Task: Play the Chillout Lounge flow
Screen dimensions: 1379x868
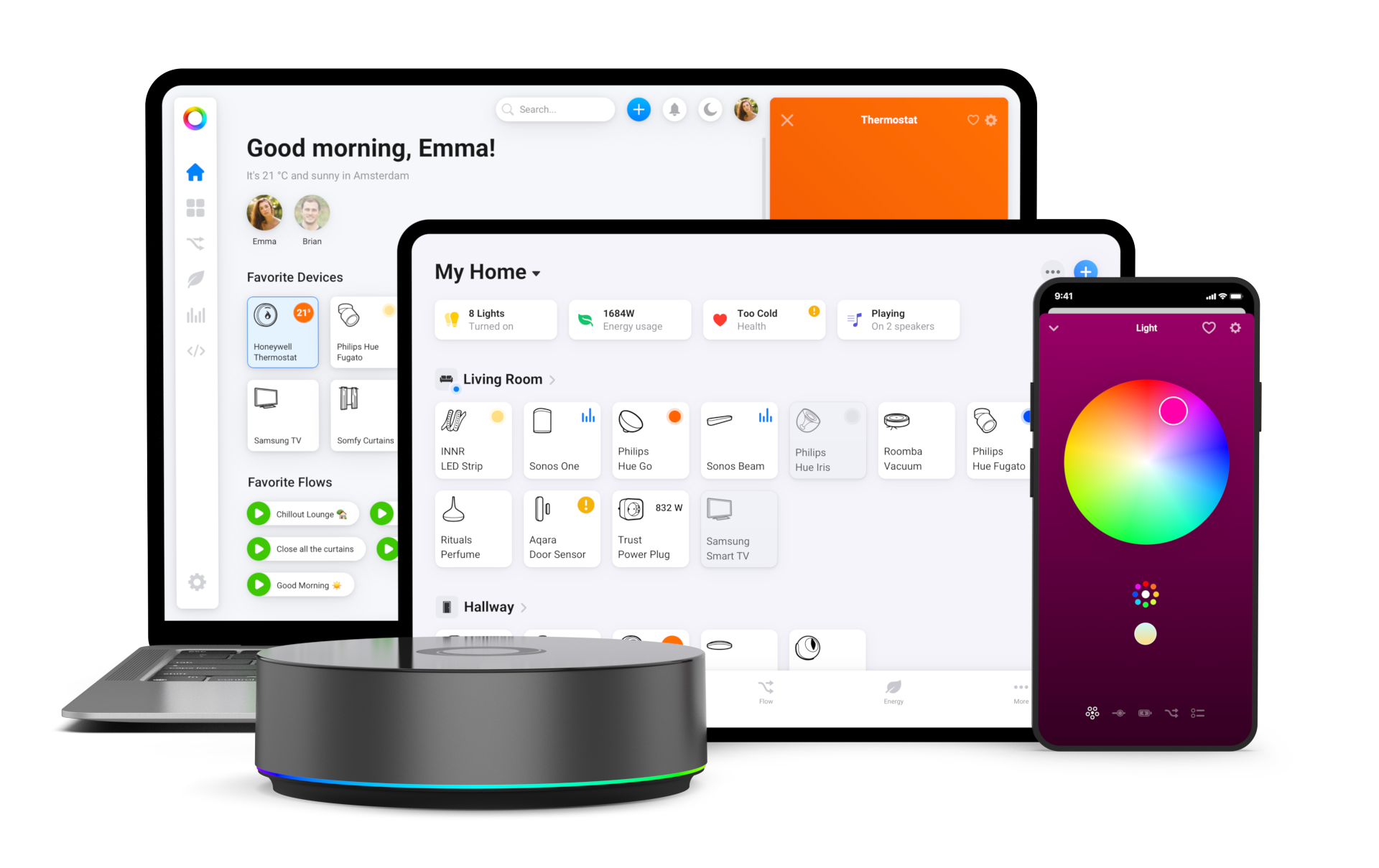Action: point(259,513)
